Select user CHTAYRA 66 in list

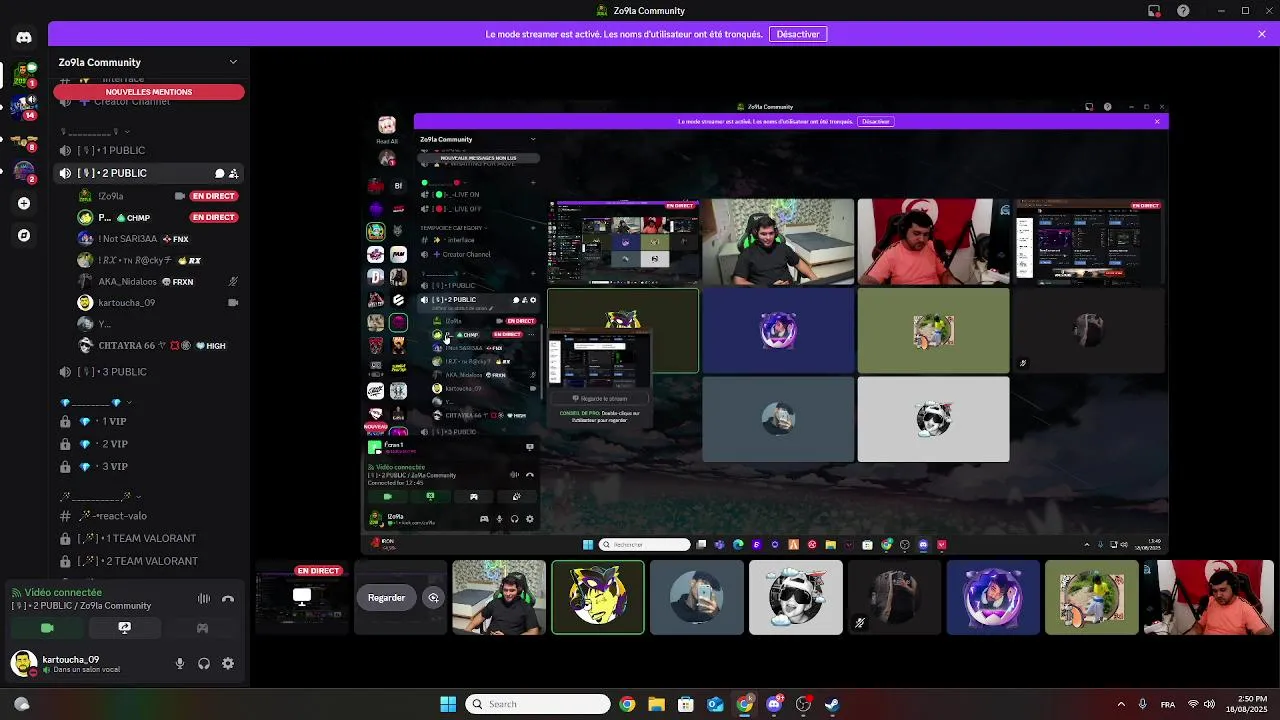158,346
